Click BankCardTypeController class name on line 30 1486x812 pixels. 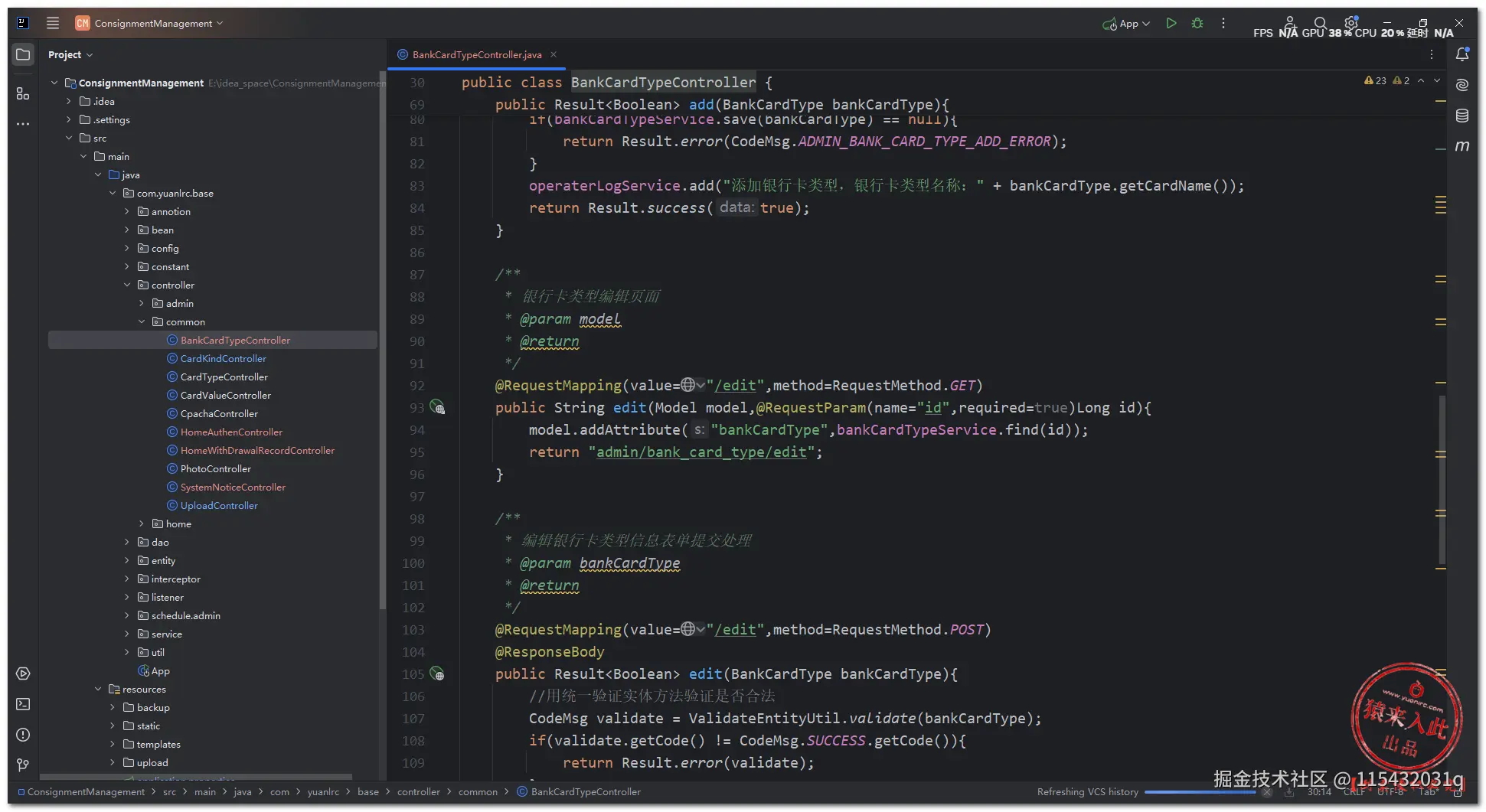click(x=663, y=82)
